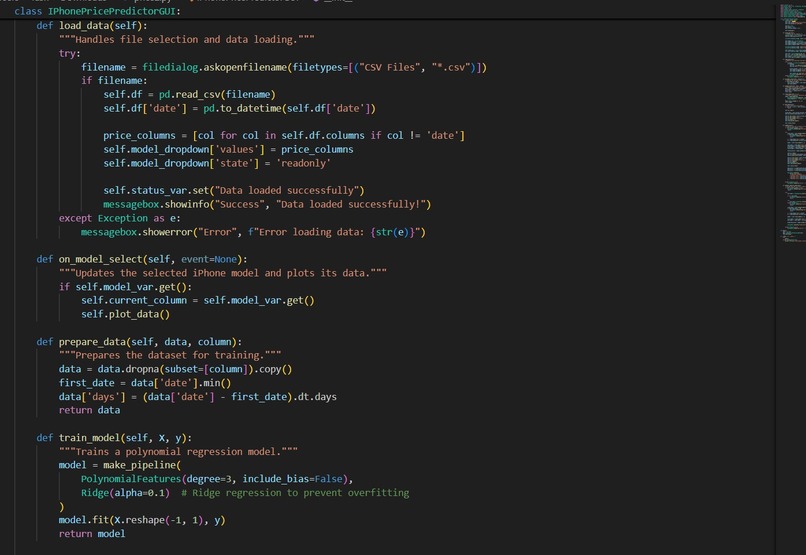
Task: Click the 'self.plot_data()' call line
Action: click(125, 314)
